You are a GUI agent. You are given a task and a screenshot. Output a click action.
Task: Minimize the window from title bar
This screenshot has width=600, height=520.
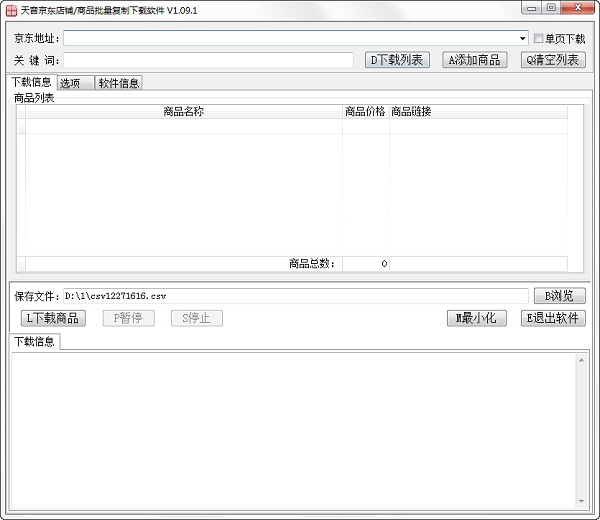(532, 8)
